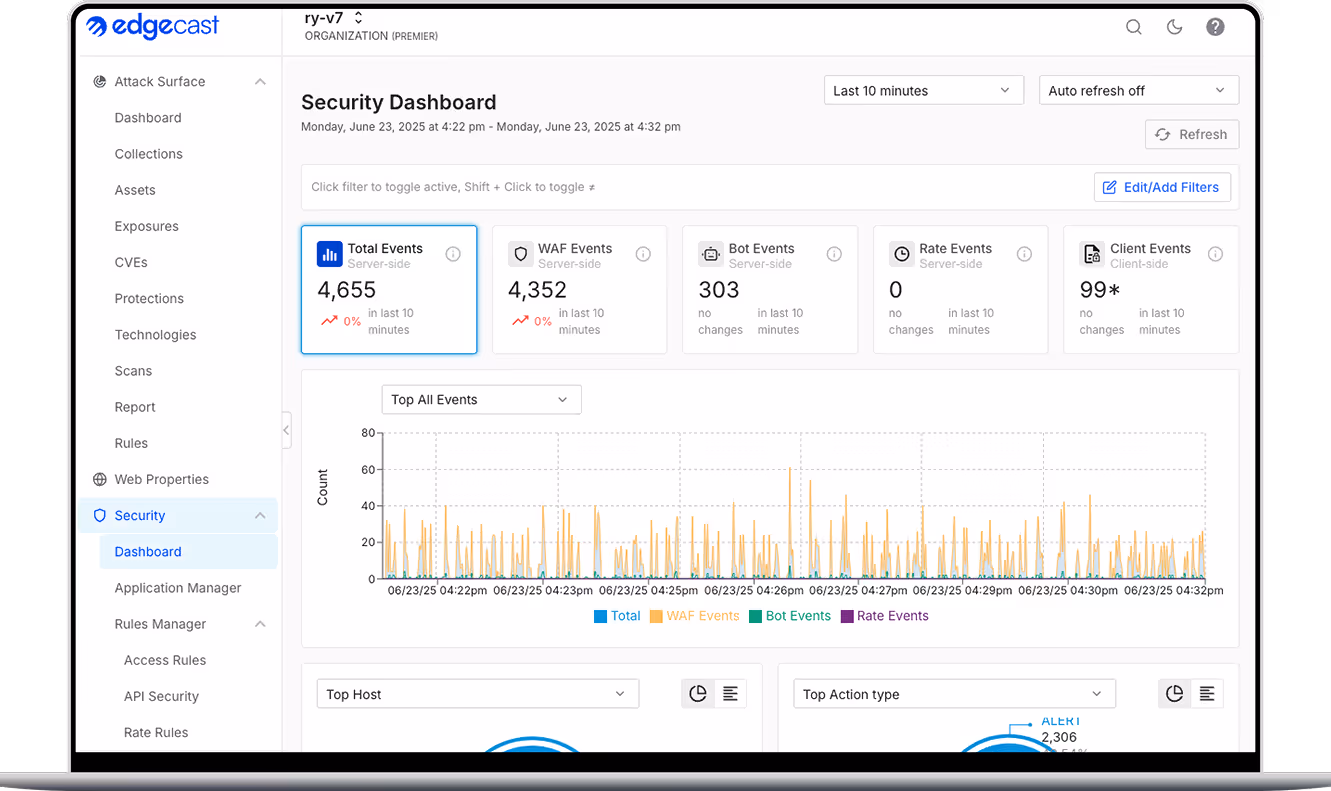Go to Collections in sidebar
This screenshot has width=1331, height=791.
[x=149, y=154]
